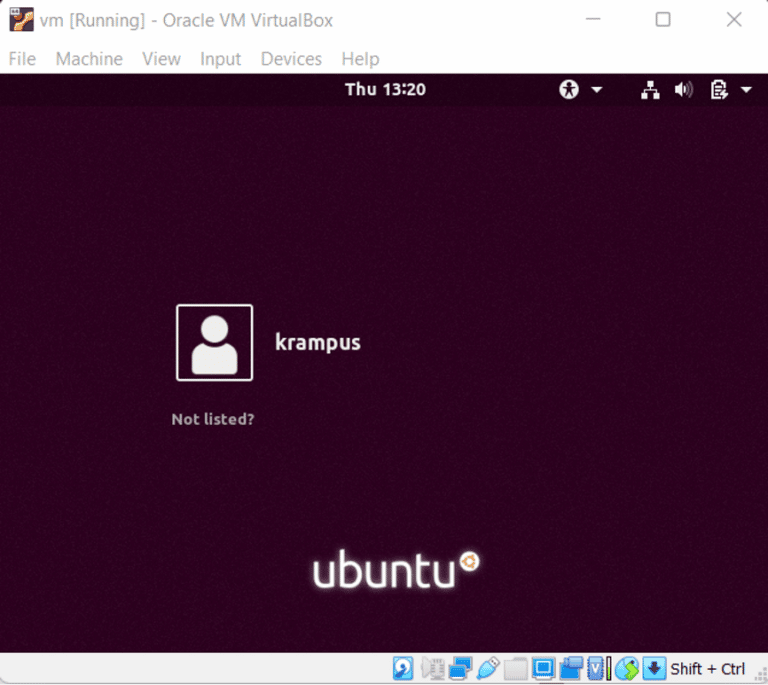The height and width of the screenshot is (685, 768).
Task: Open Ubuntu accessibility menu person icon
Action: pos(570,90)
